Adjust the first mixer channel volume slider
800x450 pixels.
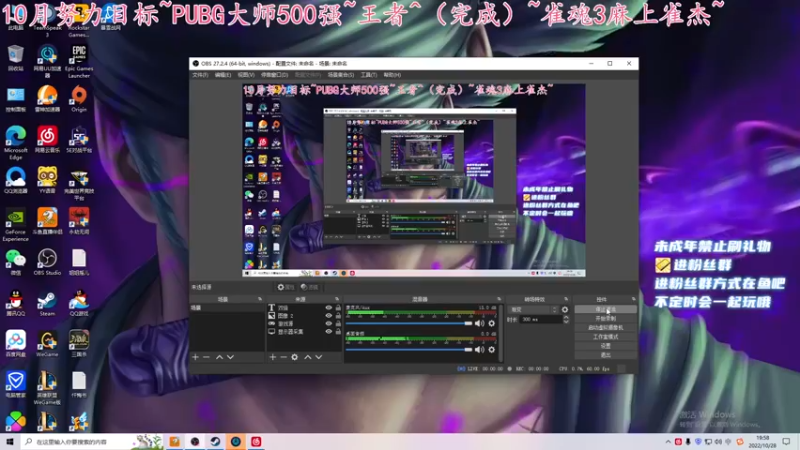(409, 323)
